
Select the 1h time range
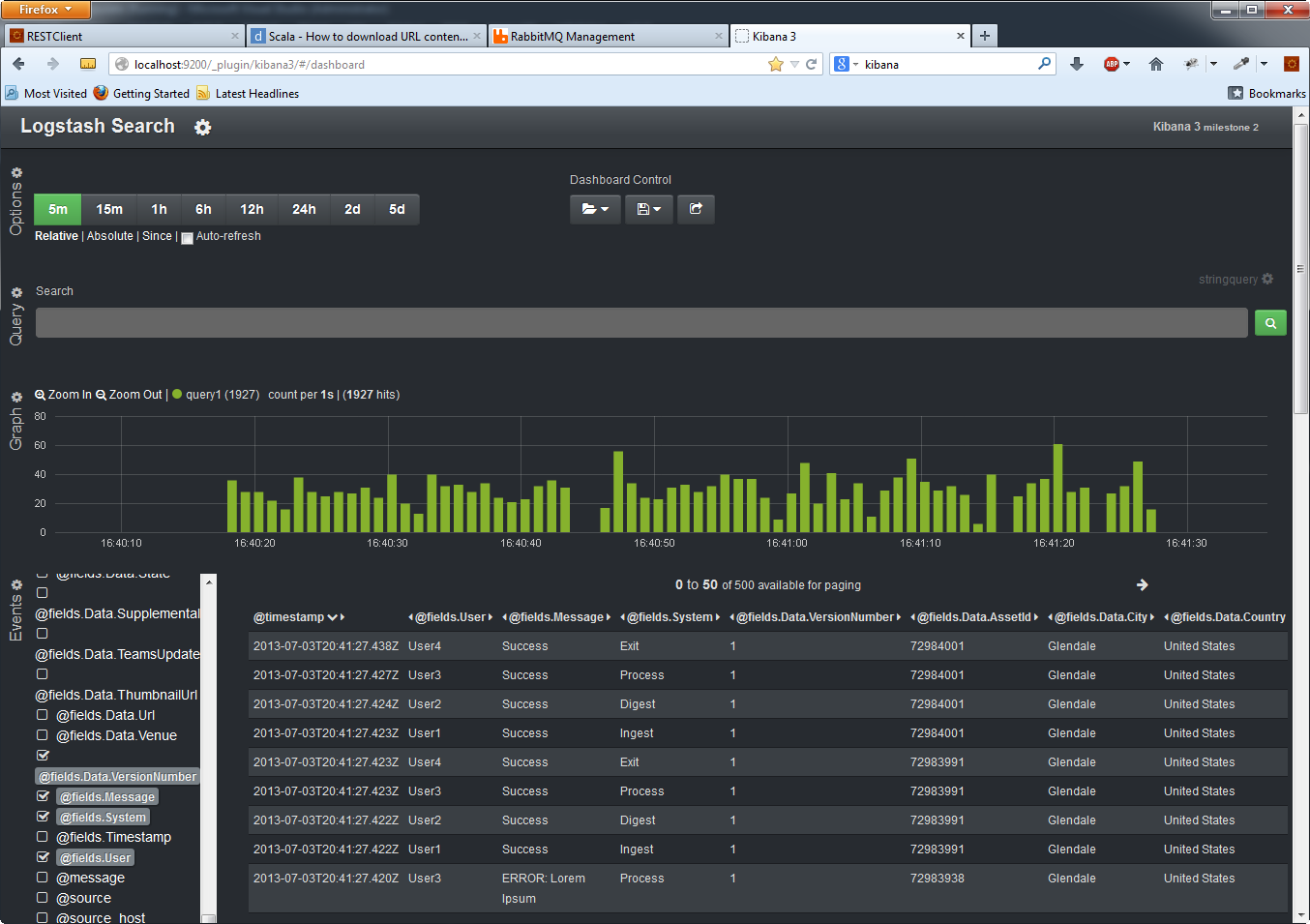point(159,209)
